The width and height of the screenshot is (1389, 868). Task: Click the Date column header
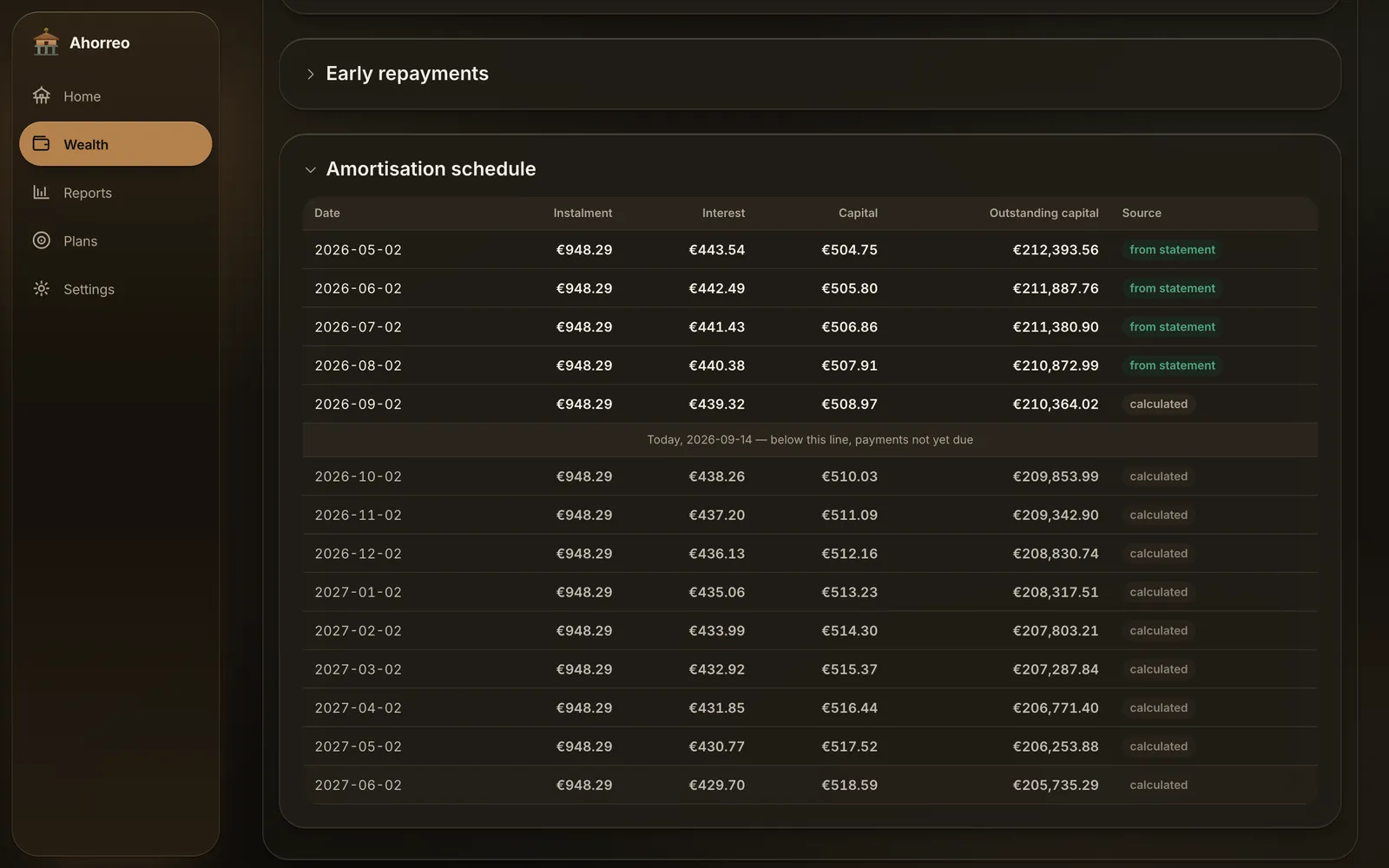click(x=327, y=213)
